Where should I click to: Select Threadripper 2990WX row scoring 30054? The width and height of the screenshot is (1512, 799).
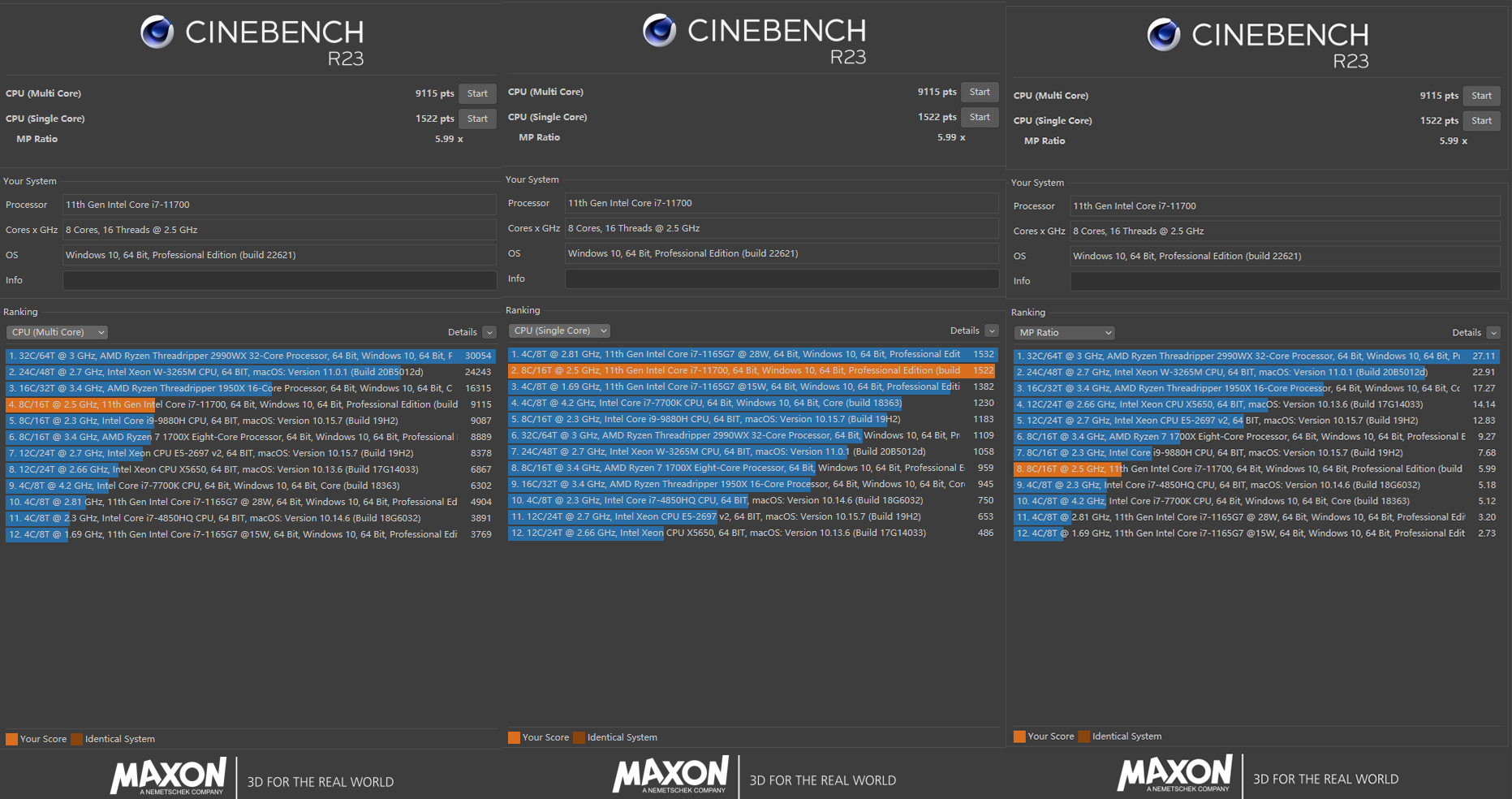click(x=250, y=356)
